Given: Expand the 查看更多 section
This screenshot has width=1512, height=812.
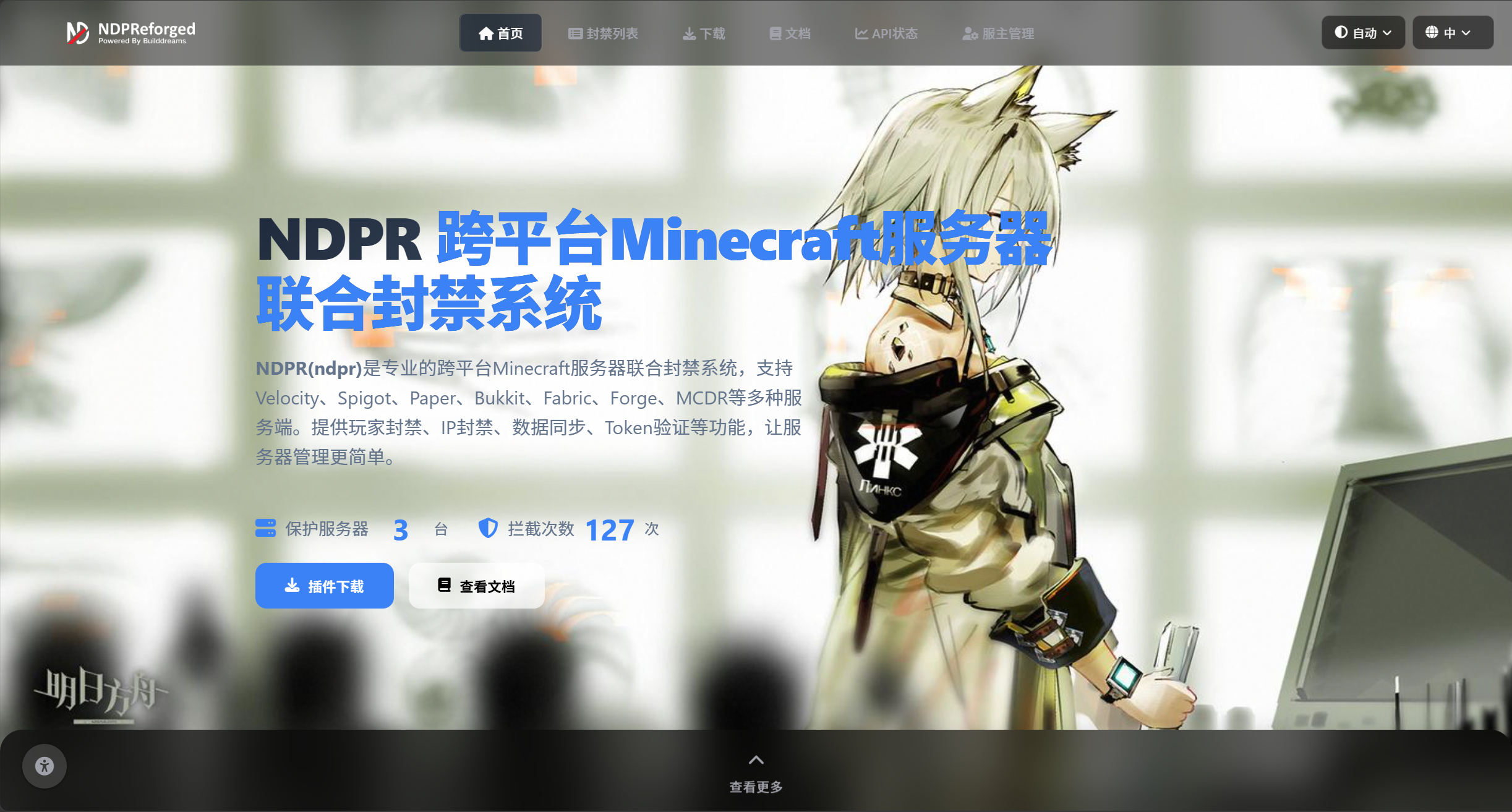Looking at the screenshot, I should [x=756, y=773].
